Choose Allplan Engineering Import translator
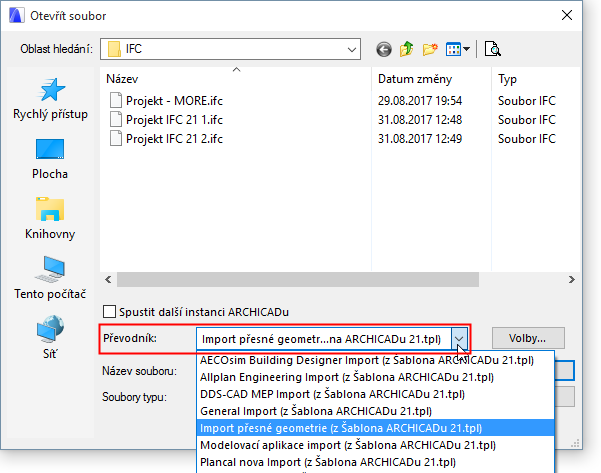 (x=375, y=377)
